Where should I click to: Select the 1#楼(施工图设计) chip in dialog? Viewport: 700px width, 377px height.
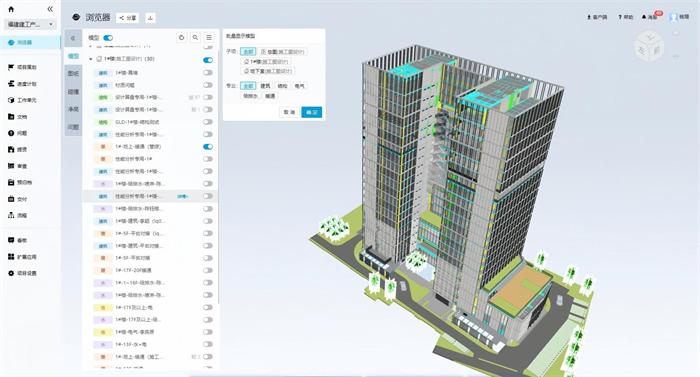tap(266, 62)
